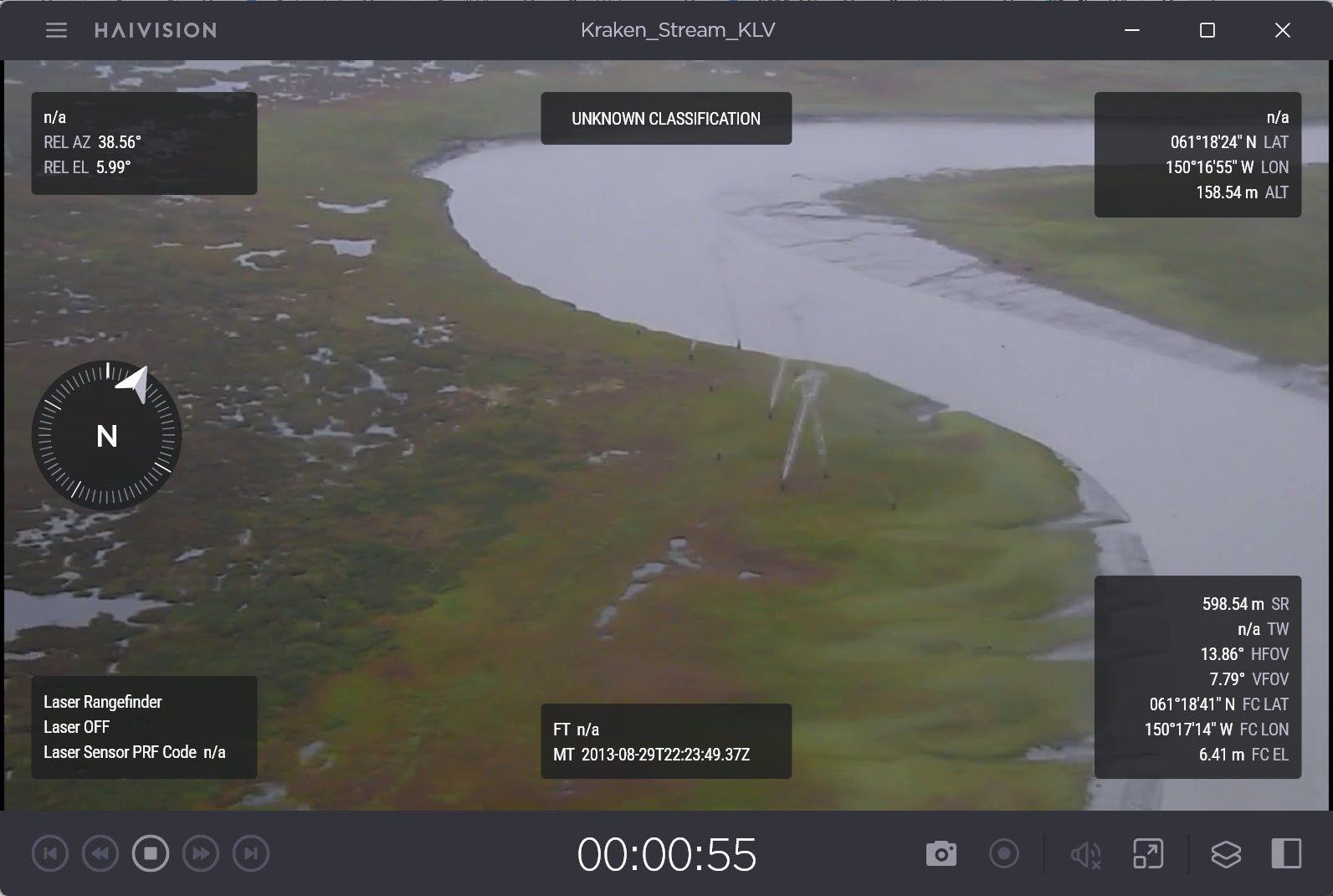
Task: Stop the stream playback
Action: (x=151, y=854)
